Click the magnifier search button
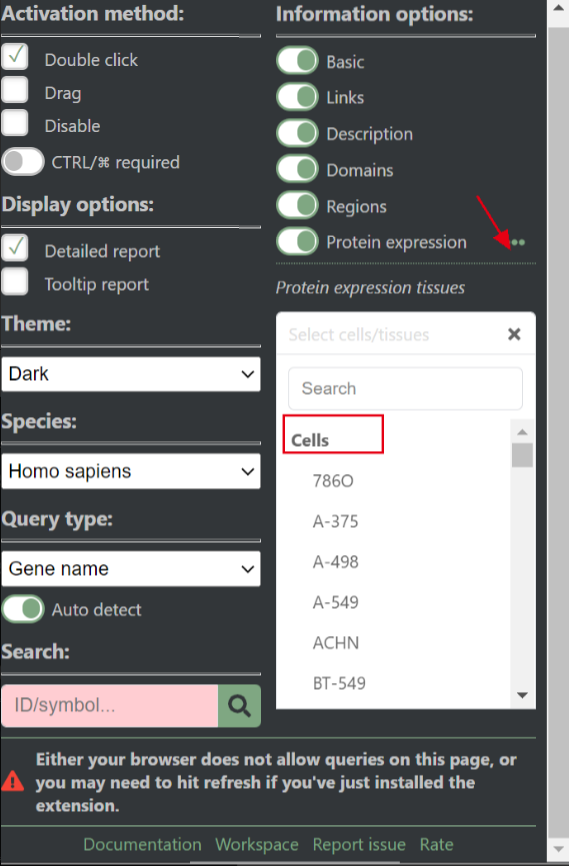This screenshot has height=866, width=569. tap(239, 705)
